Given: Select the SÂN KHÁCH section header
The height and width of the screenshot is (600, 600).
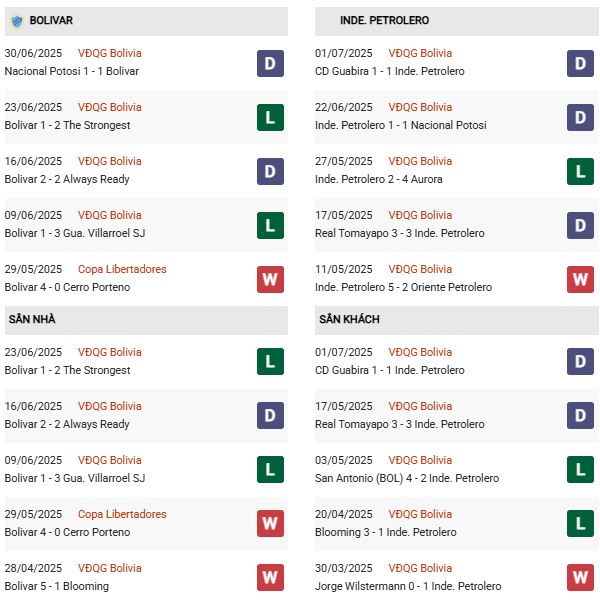Looking at the screenshot, I should tap(349, 319).
